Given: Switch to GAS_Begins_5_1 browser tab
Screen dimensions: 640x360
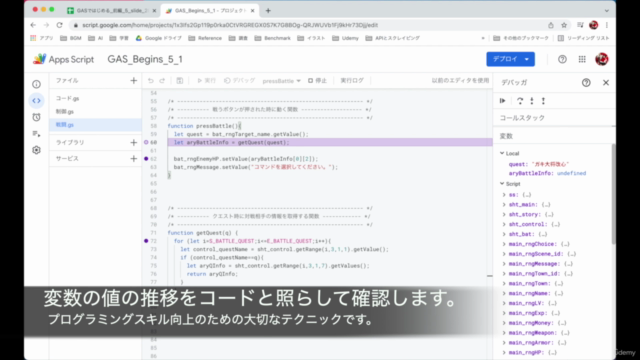Looking at the screenshot, I should coord(210,11).
